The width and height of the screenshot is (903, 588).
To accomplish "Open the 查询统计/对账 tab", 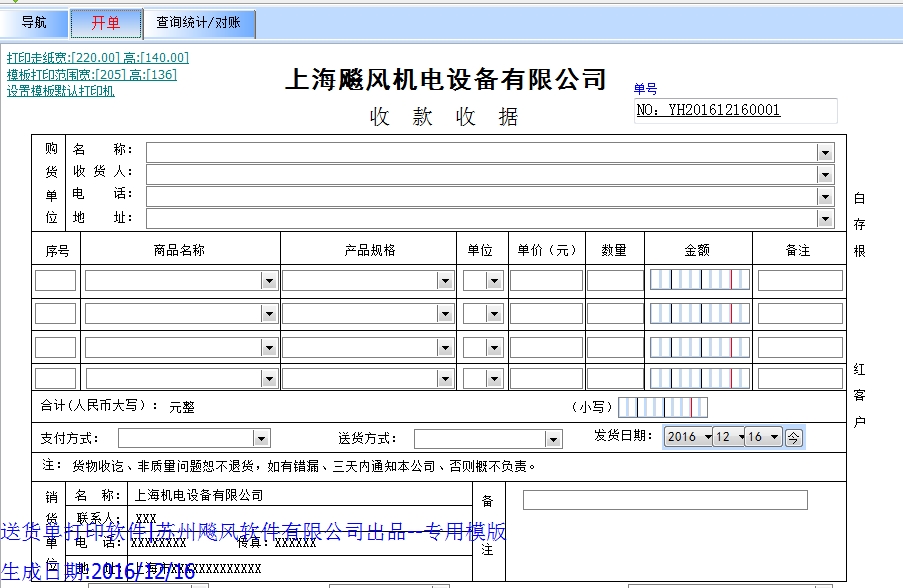I will click(199, 23).
